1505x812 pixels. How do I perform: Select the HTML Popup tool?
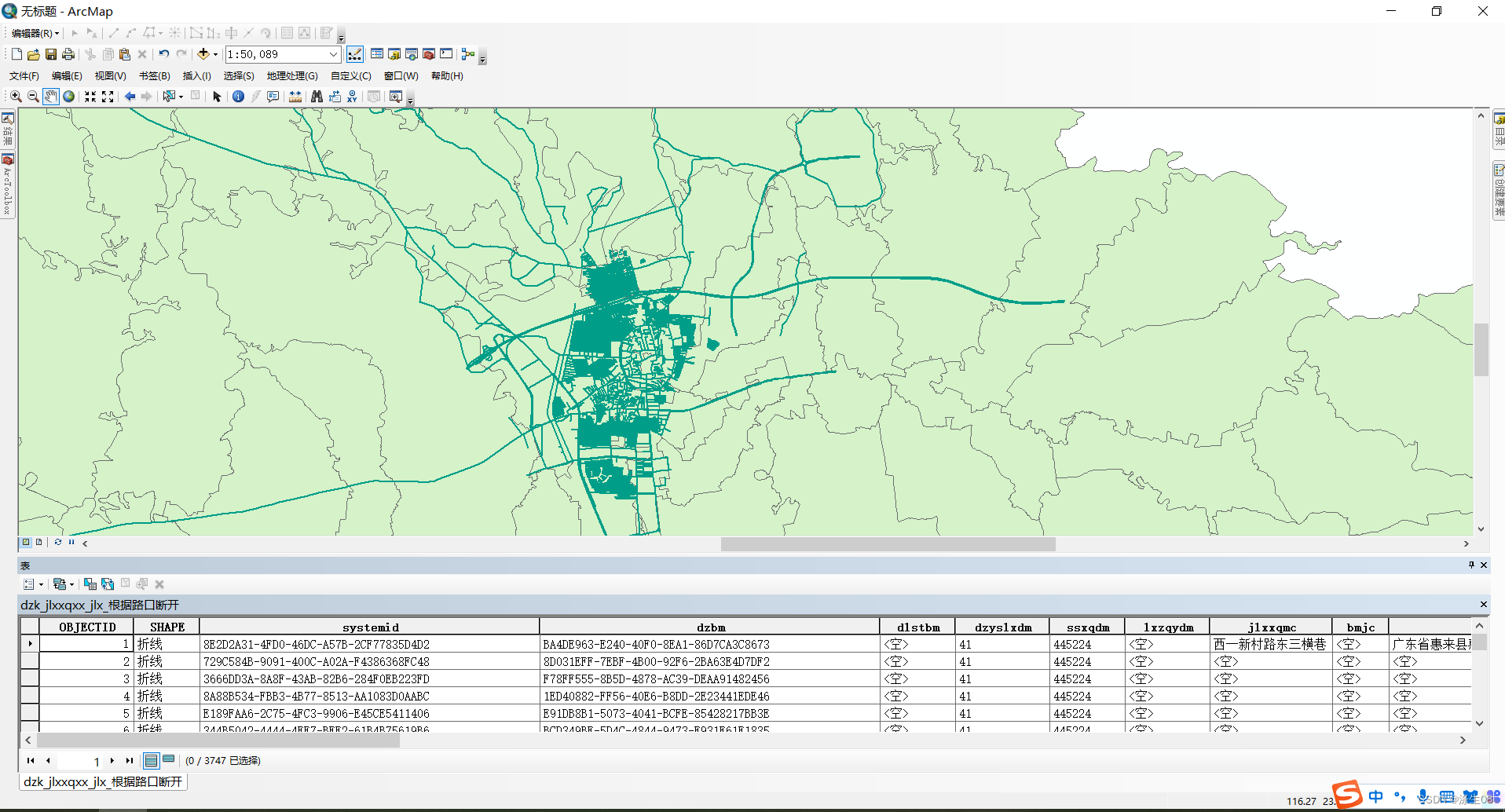(273, 96)
